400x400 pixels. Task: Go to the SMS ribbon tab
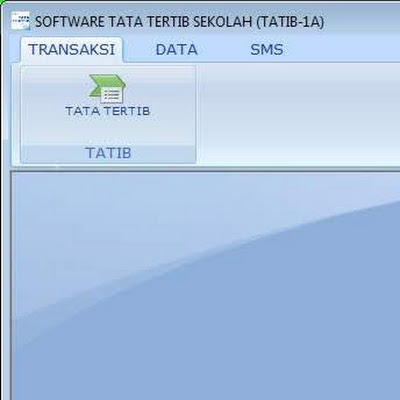pyautogui.click(x=267, y=50)
